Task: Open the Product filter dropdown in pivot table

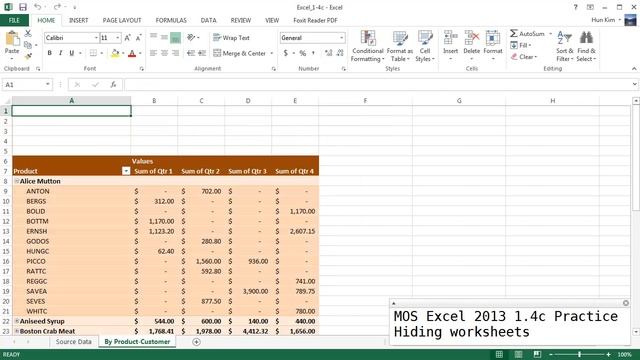Action: click(x=126, y=171)
